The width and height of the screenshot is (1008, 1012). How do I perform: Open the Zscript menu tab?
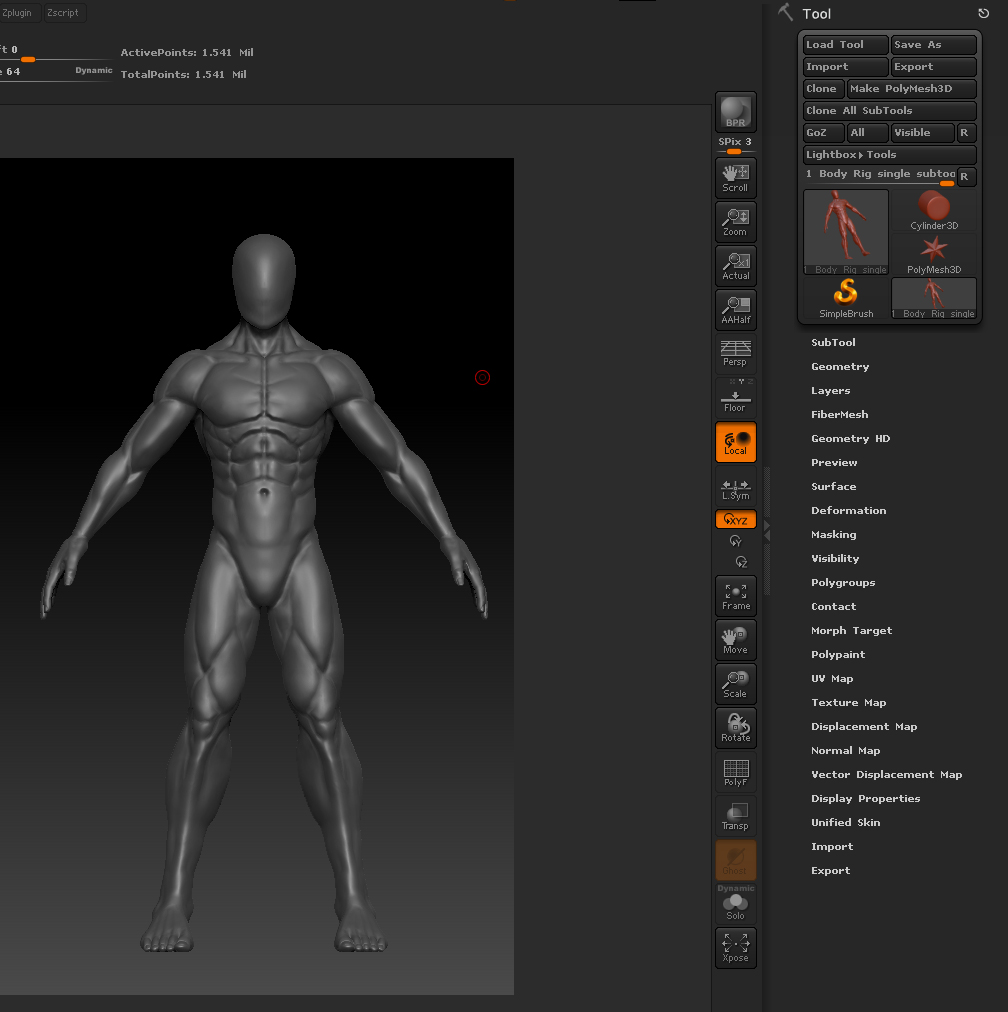coord(62,12)
